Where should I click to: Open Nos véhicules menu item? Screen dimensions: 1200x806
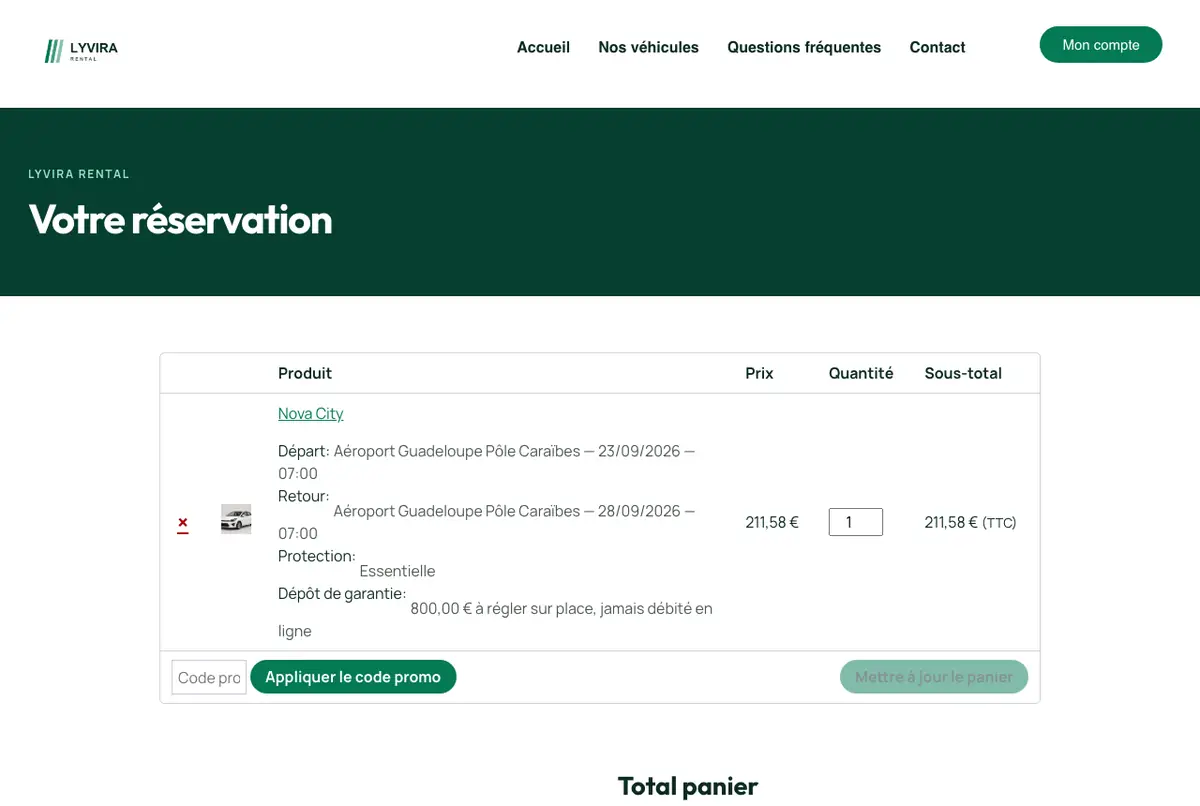[648, 47]
